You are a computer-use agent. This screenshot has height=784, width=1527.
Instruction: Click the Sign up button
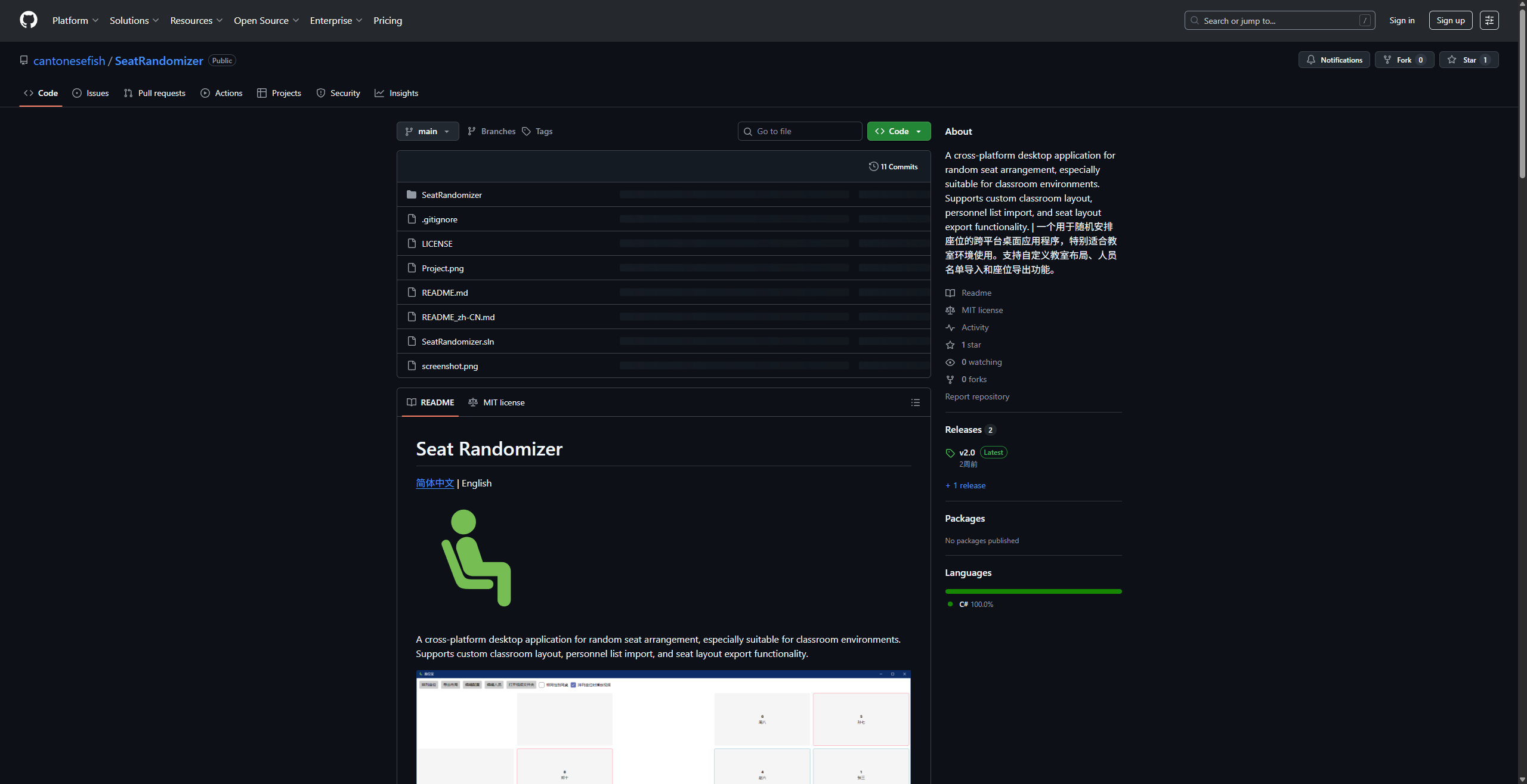[1451, 20]
